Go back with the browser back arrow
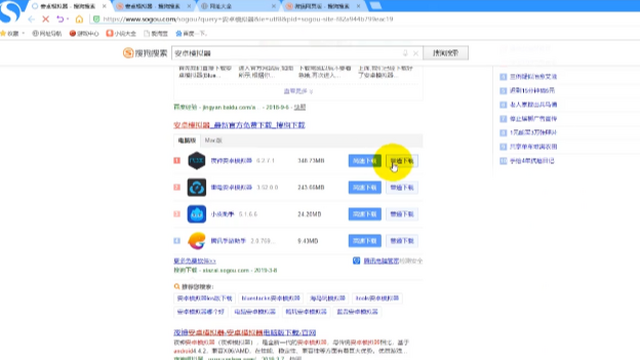The width and height of the screenshot is (640, 360). point(31,19)
